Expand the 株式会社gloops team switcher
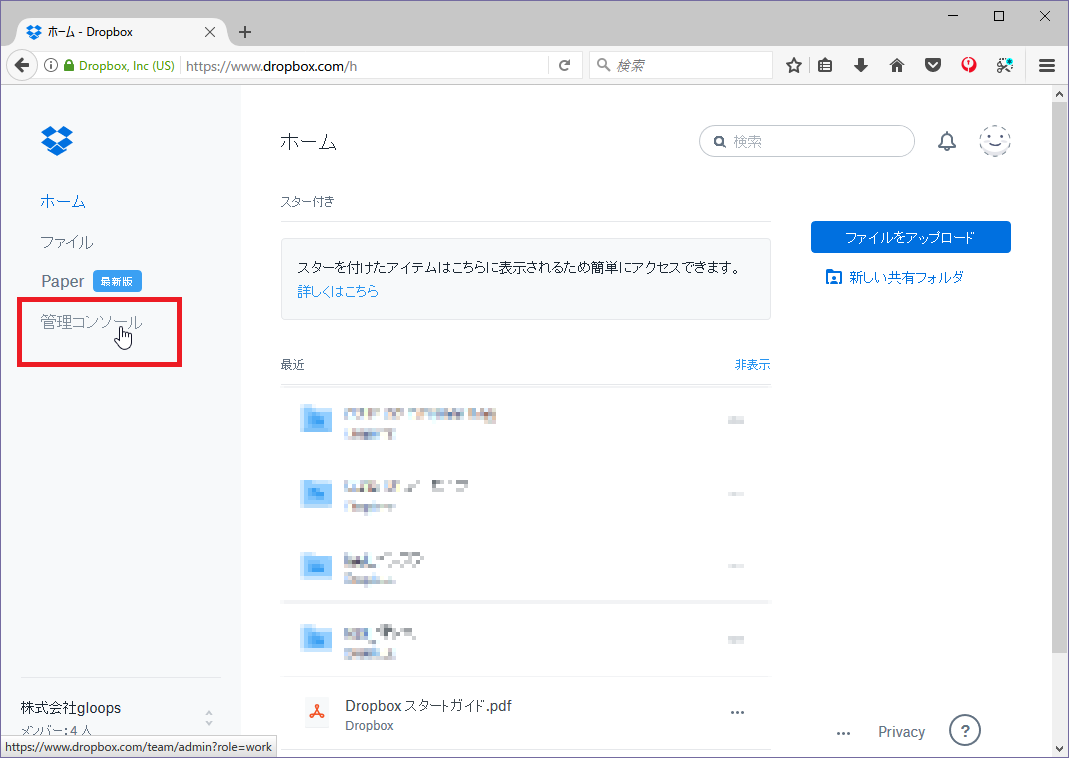The image size is (1069, 758). [x=209, y=718]
